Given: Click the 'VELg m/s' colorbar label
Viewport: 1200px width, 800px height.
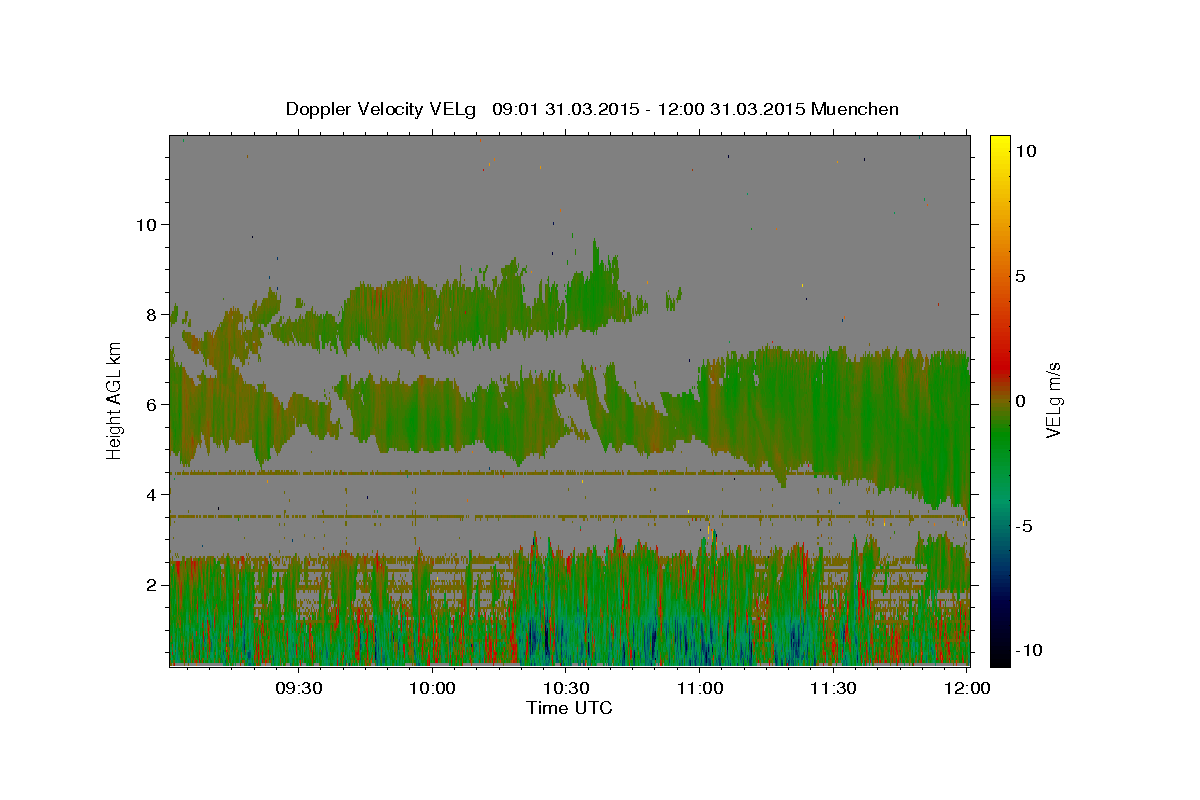Looking at the screenshot, I should pos(1053,400).
